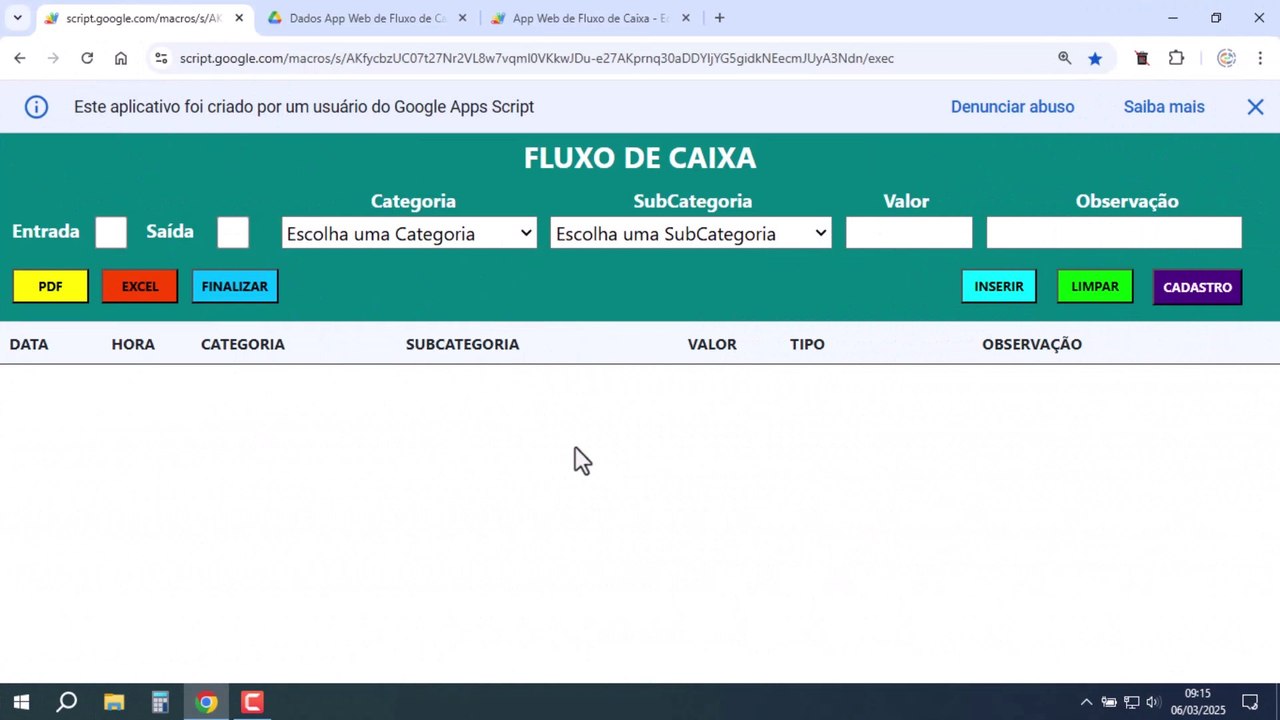Open the Categoria dropdown
The width and height of the screenshot is (1280, 720).
[409, 233]
